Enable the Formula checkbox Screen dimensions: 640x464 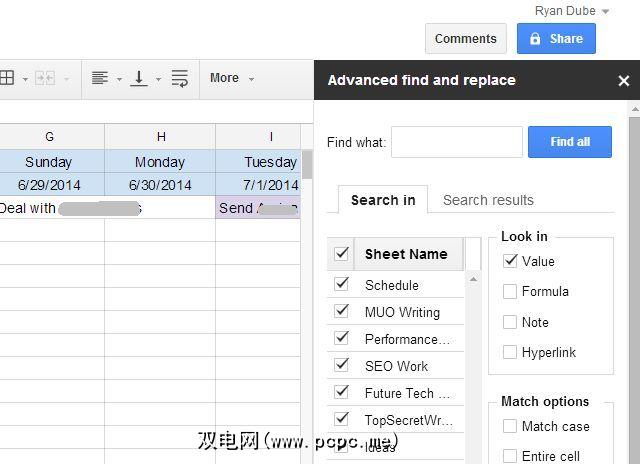(x=510, y=291)
